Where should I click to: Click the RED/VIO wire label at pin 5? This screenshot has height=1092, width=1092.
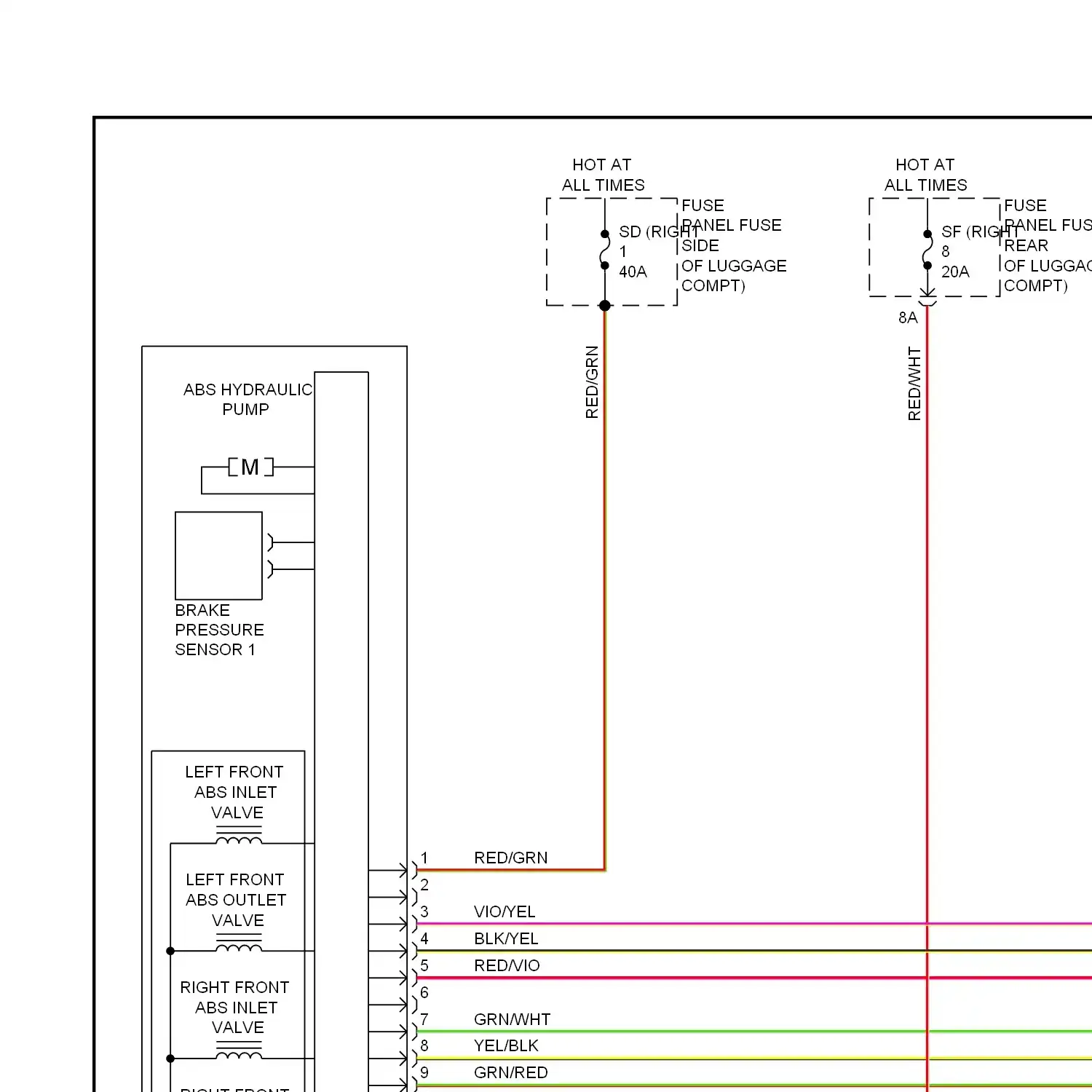click(x=507, y=965)
